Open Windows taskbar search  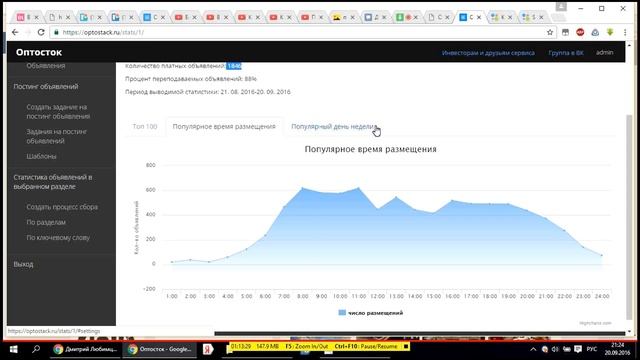click(36, 349)
